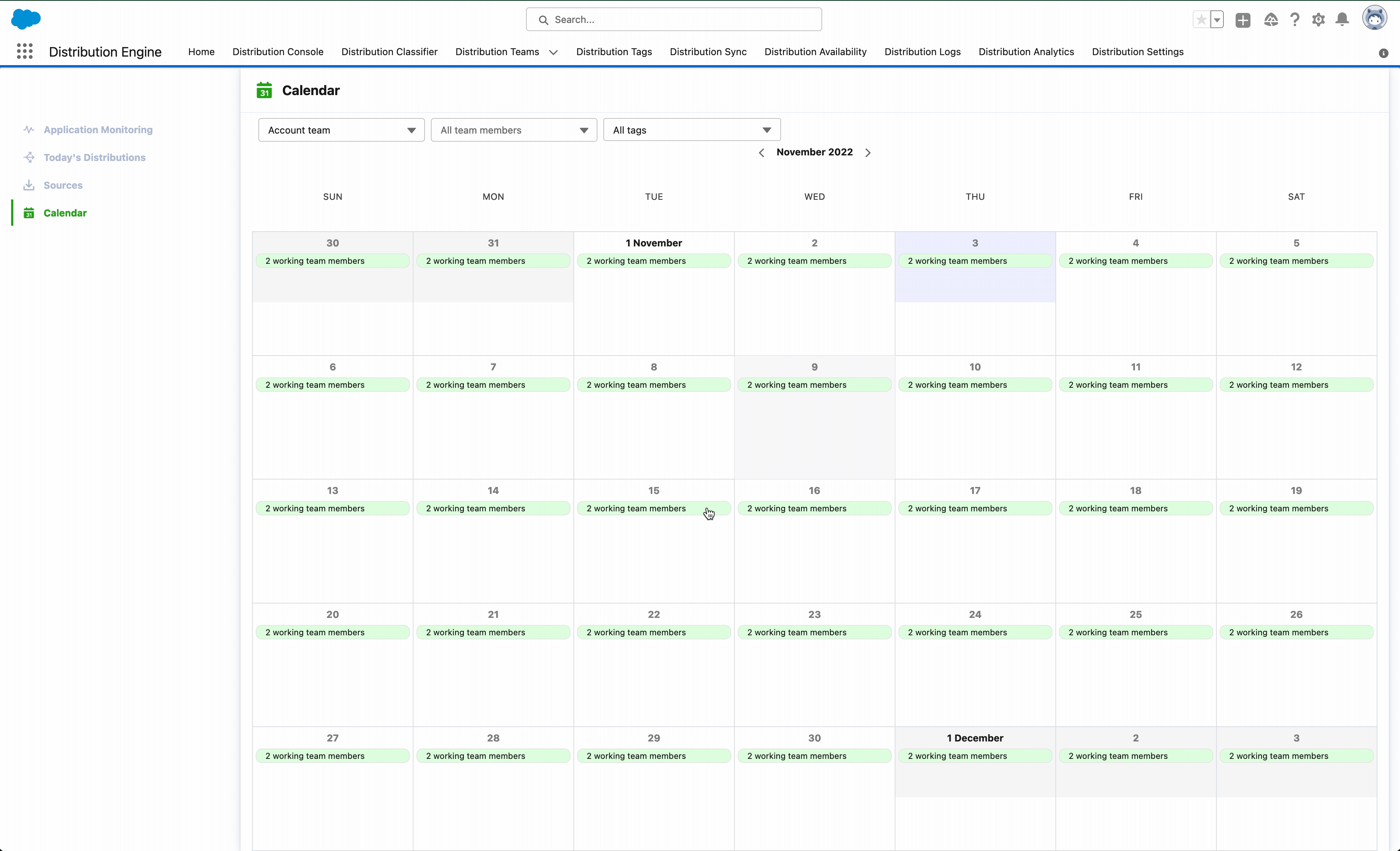Click working team members on November 9
Image resolution: width=1400 pixels, height=851 pixels.
tap(814, 384)
